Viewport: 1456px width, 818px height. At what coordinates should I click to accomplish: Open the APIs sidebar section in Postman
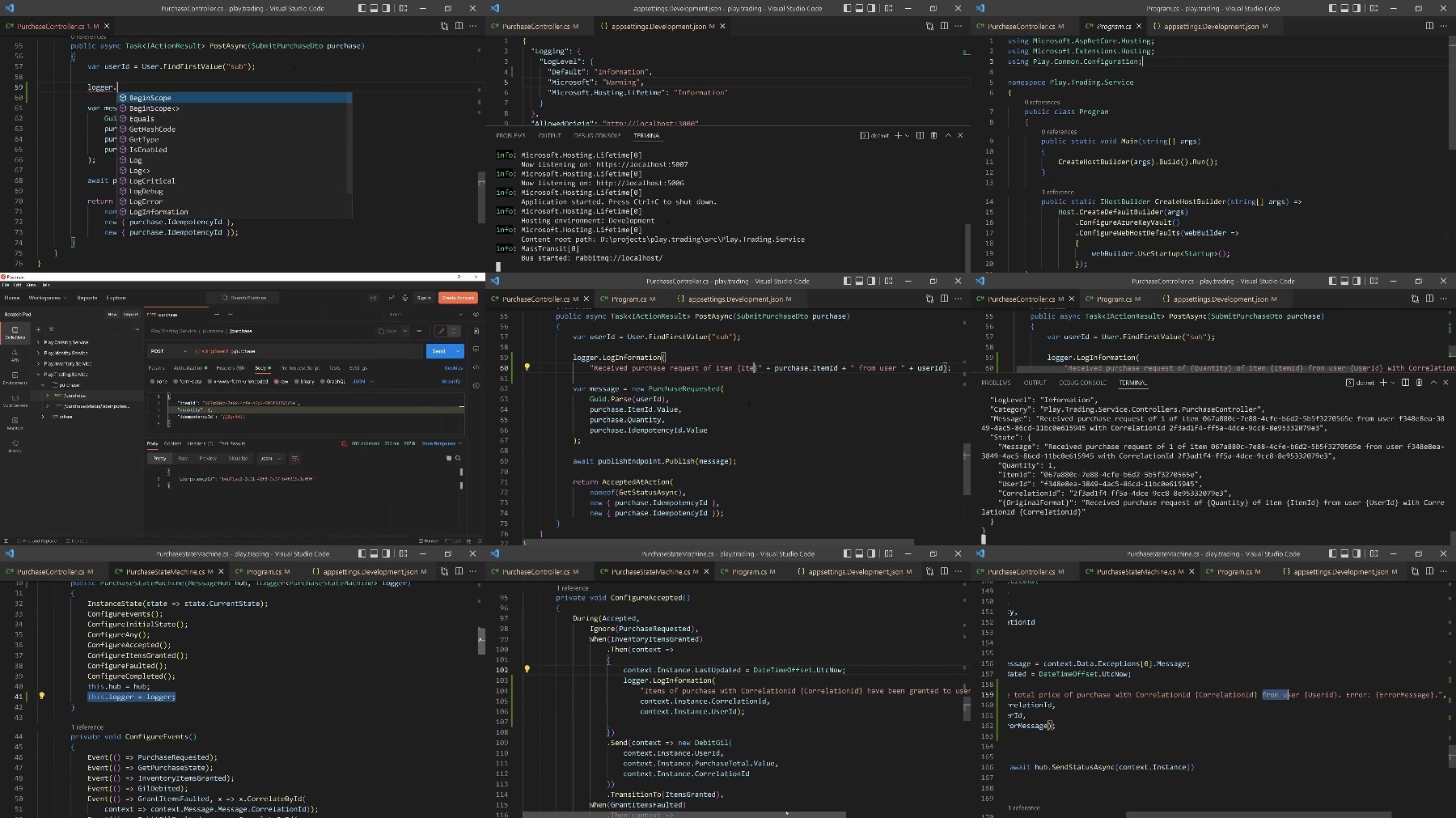(15, 355)
